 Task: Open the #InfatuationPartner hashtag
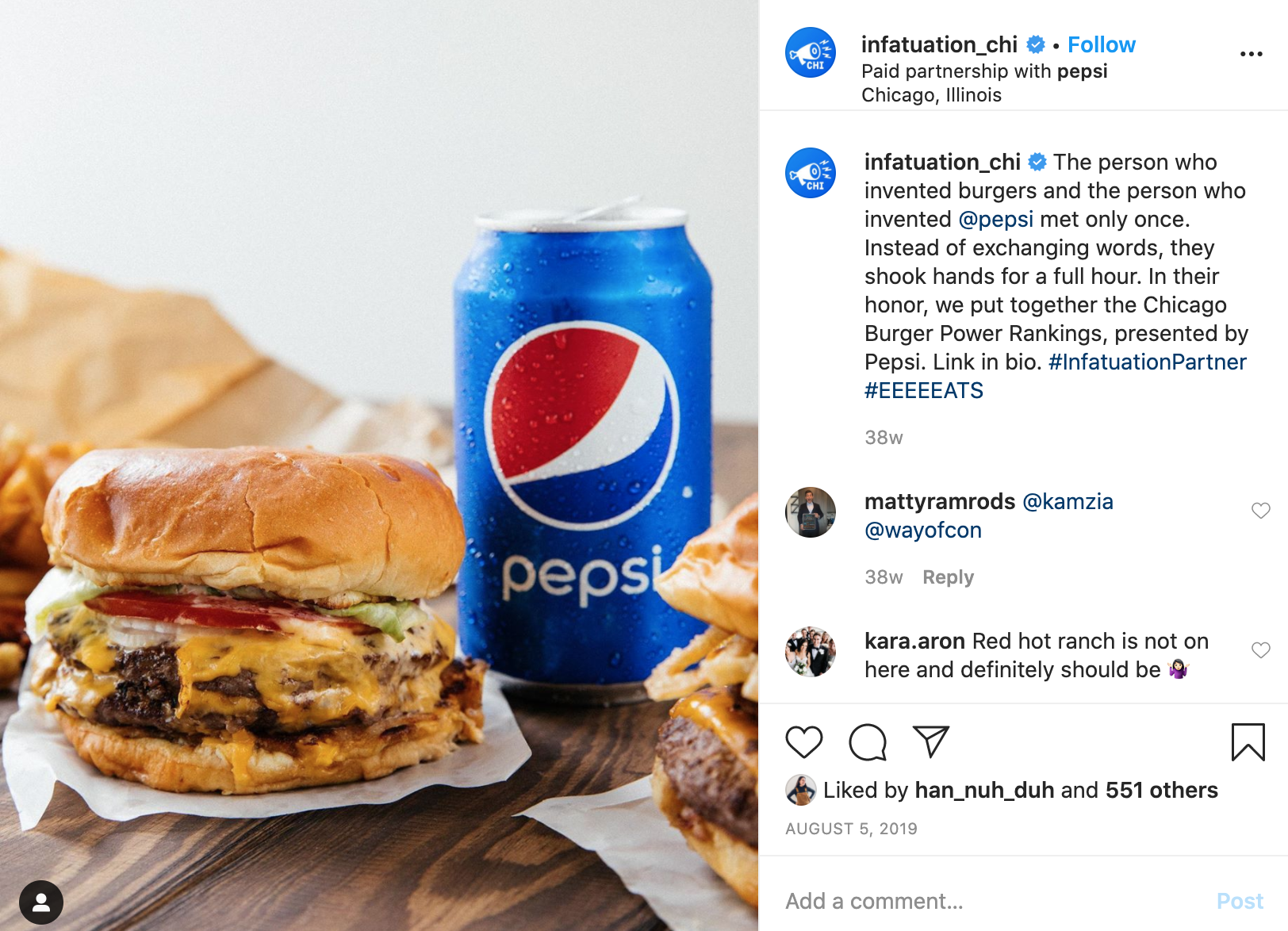click(1148, 362)
